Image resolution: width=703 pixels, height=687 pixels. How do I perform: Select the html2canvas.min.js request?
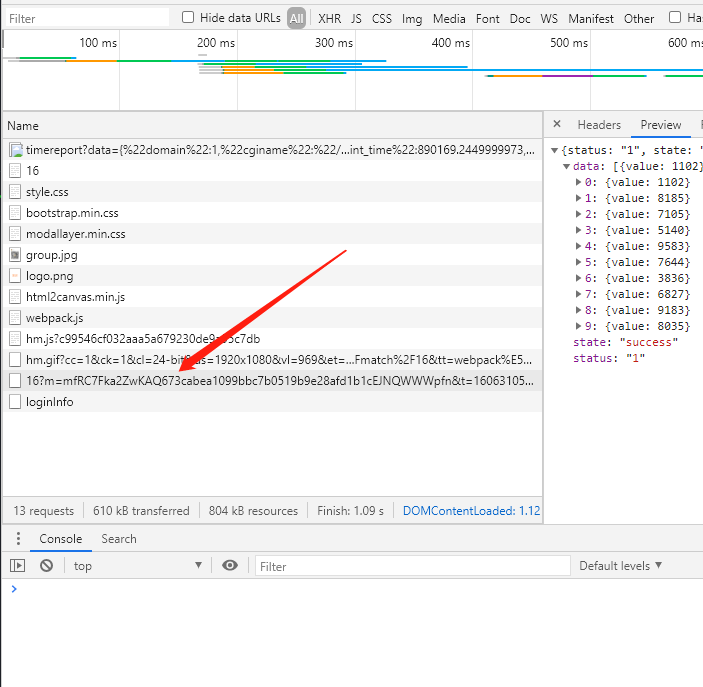pos(273,297)
